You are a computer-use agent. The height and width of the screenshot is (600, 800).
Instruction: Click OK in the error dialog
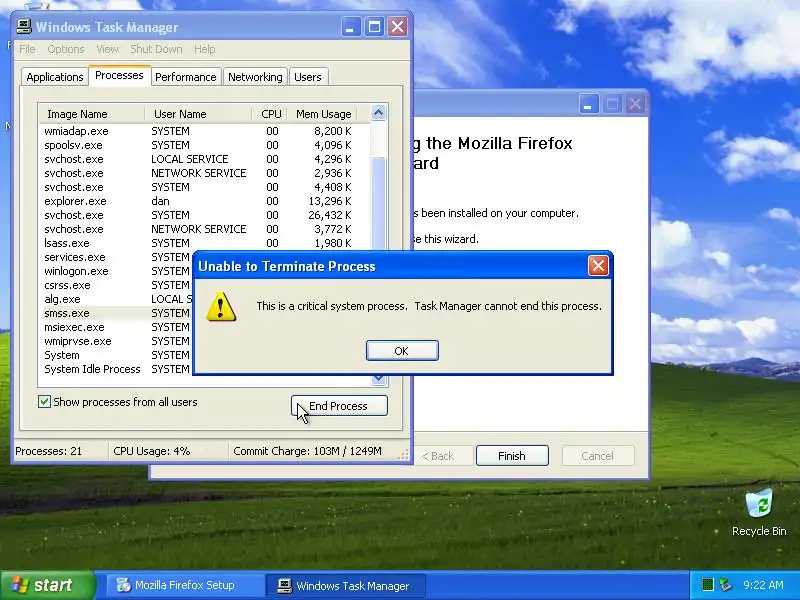(x=402, y=351)
